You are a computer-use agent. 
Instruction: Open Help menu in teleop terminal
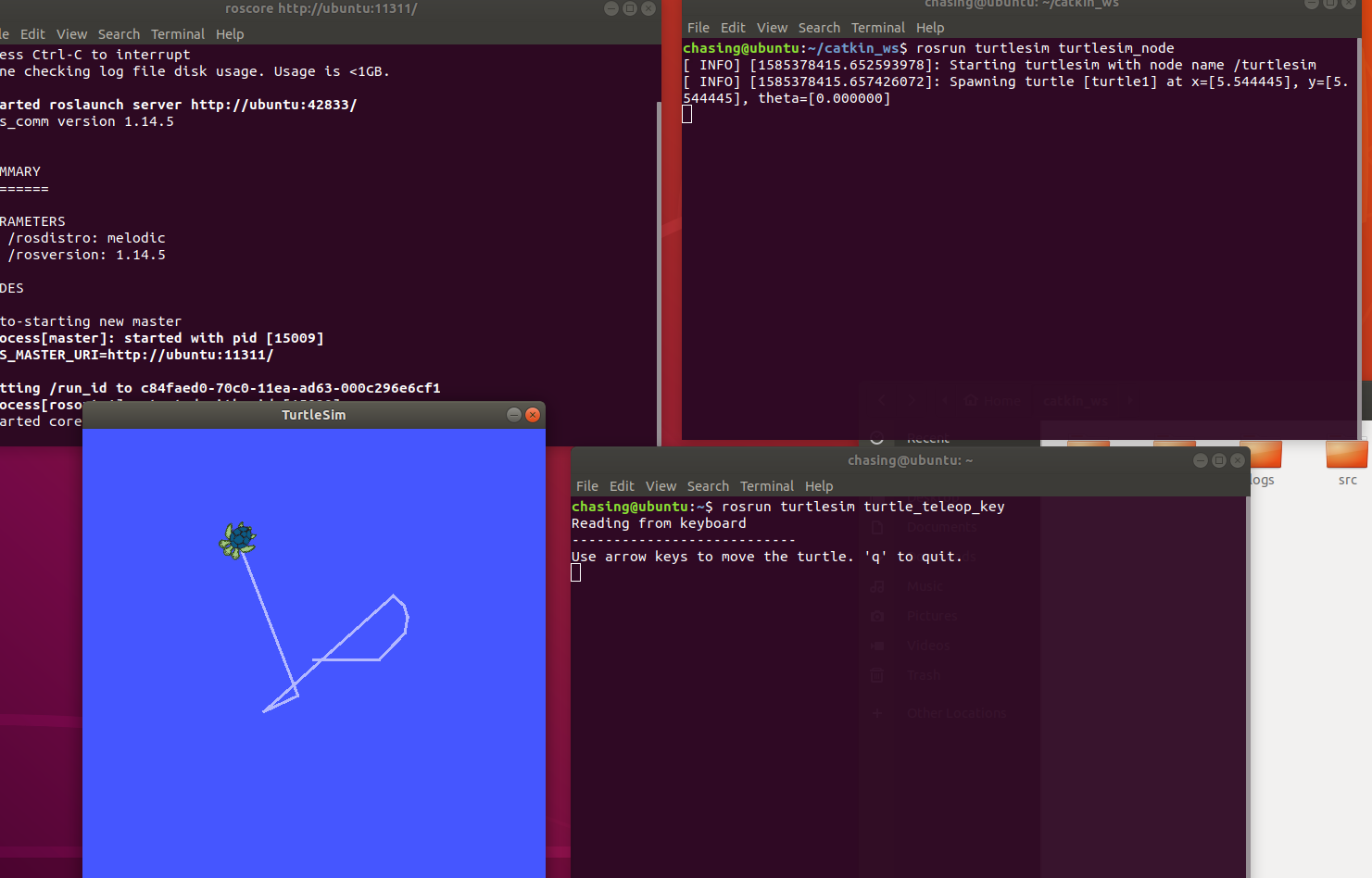point(819,486)
